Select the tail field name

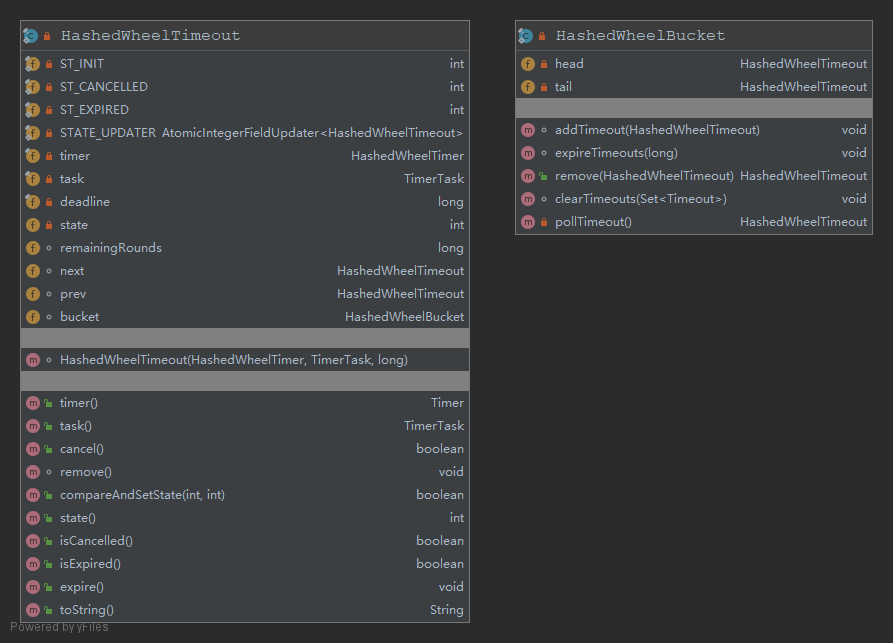pyautogui.click(x=563, y=87)
